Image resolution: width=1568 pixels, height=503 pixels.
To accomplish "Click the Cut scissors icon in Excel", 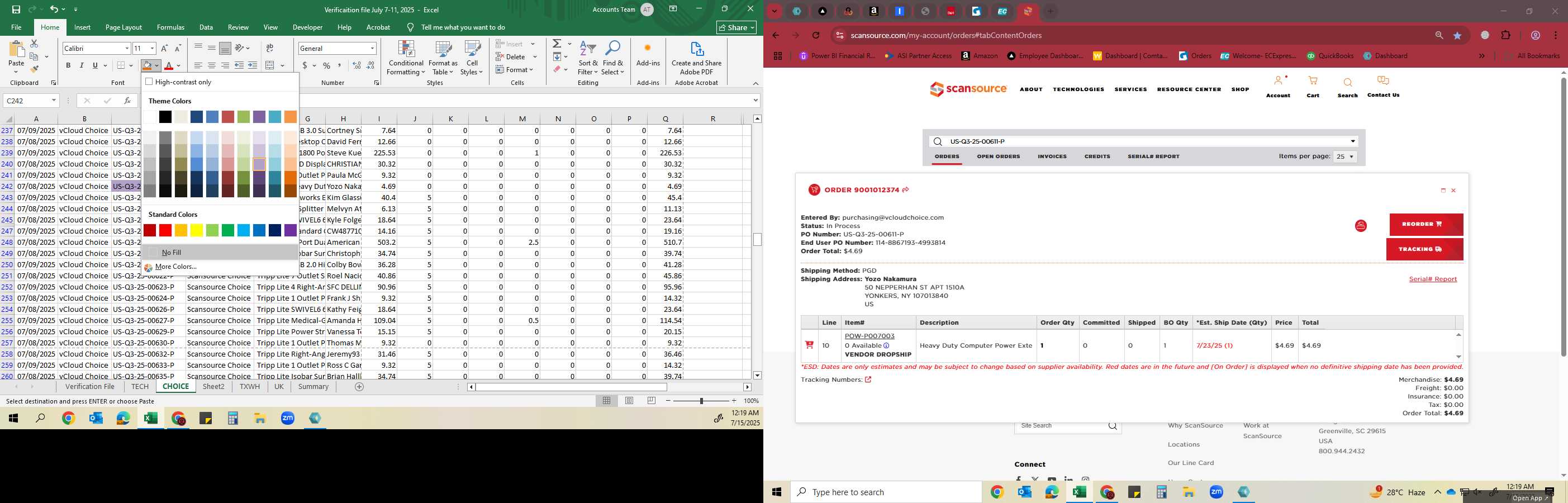I will 34,43.
